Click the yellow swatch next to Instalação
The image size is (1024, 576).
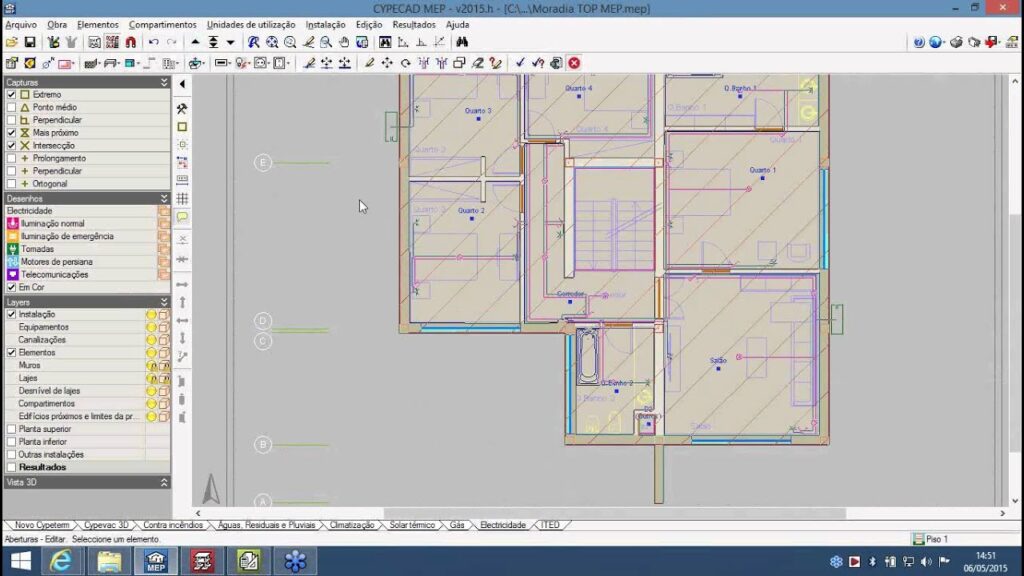(152, 314)
